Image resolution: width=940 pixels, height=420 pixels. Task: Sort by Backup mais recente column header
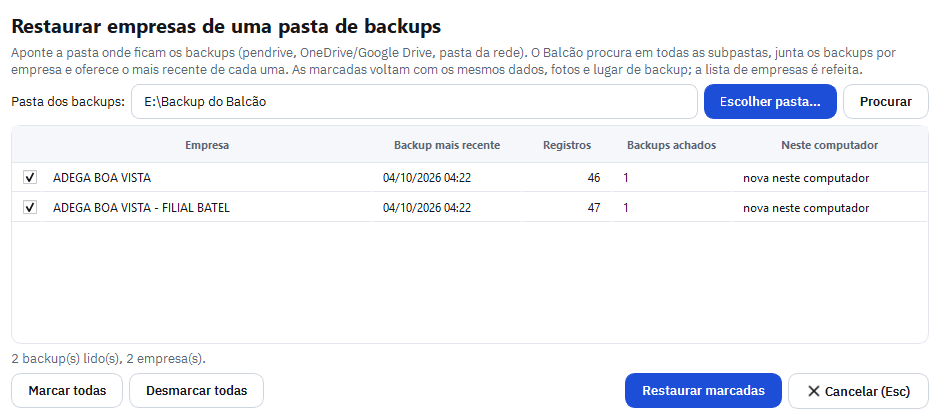447,145
